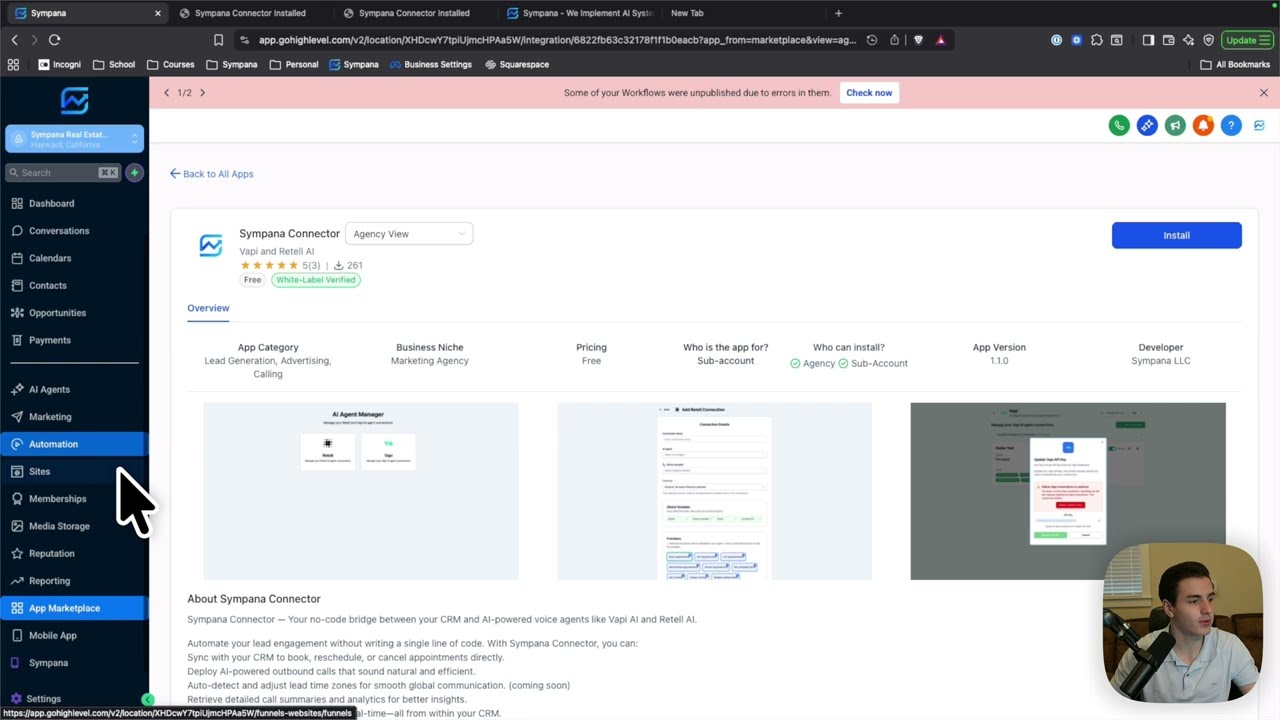Open the Add Retell Connection screenshot thumbnail
This screenshot has width=1280, height=720.
tap(714, 491)
